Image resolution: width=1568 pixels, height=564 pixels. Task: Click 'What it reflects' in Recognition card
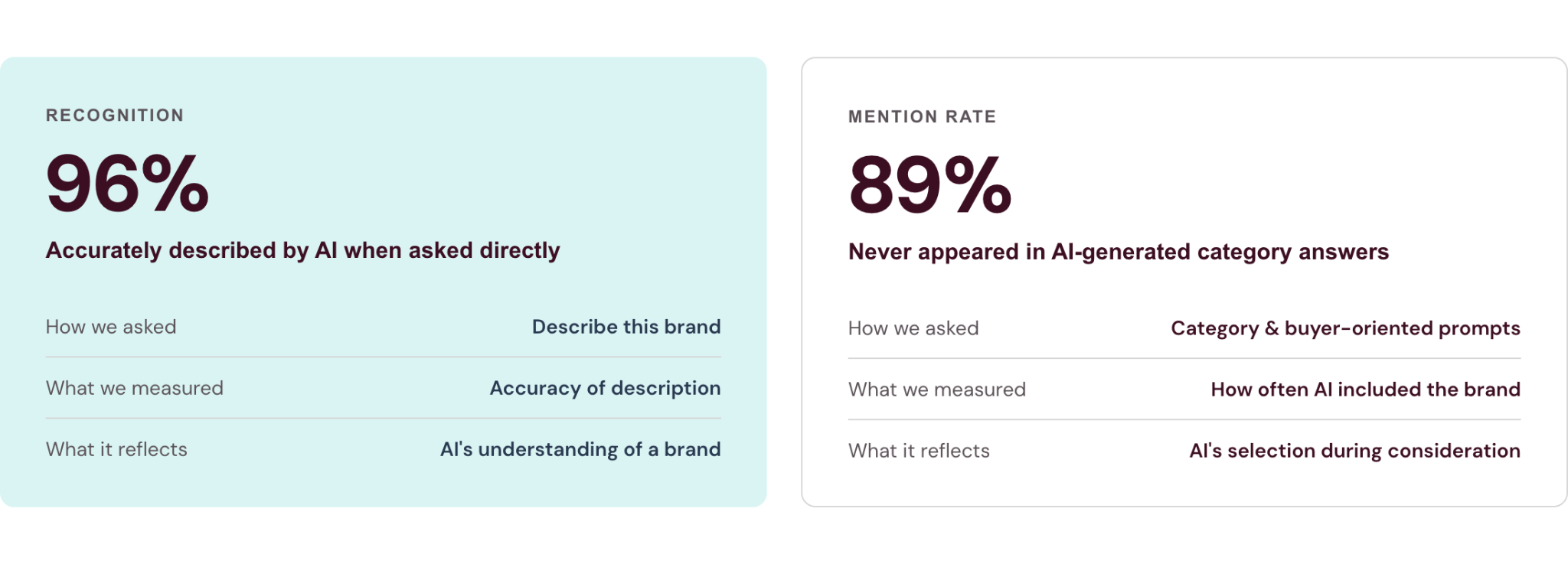116,449
